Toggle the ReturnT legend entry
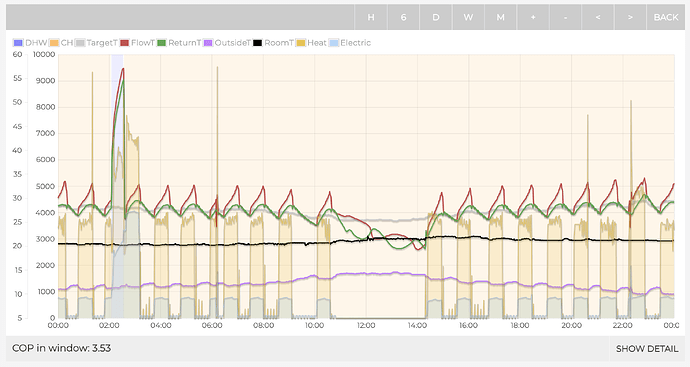The width and height of the screenshot is (690, 367). click(x=179, y=43)
